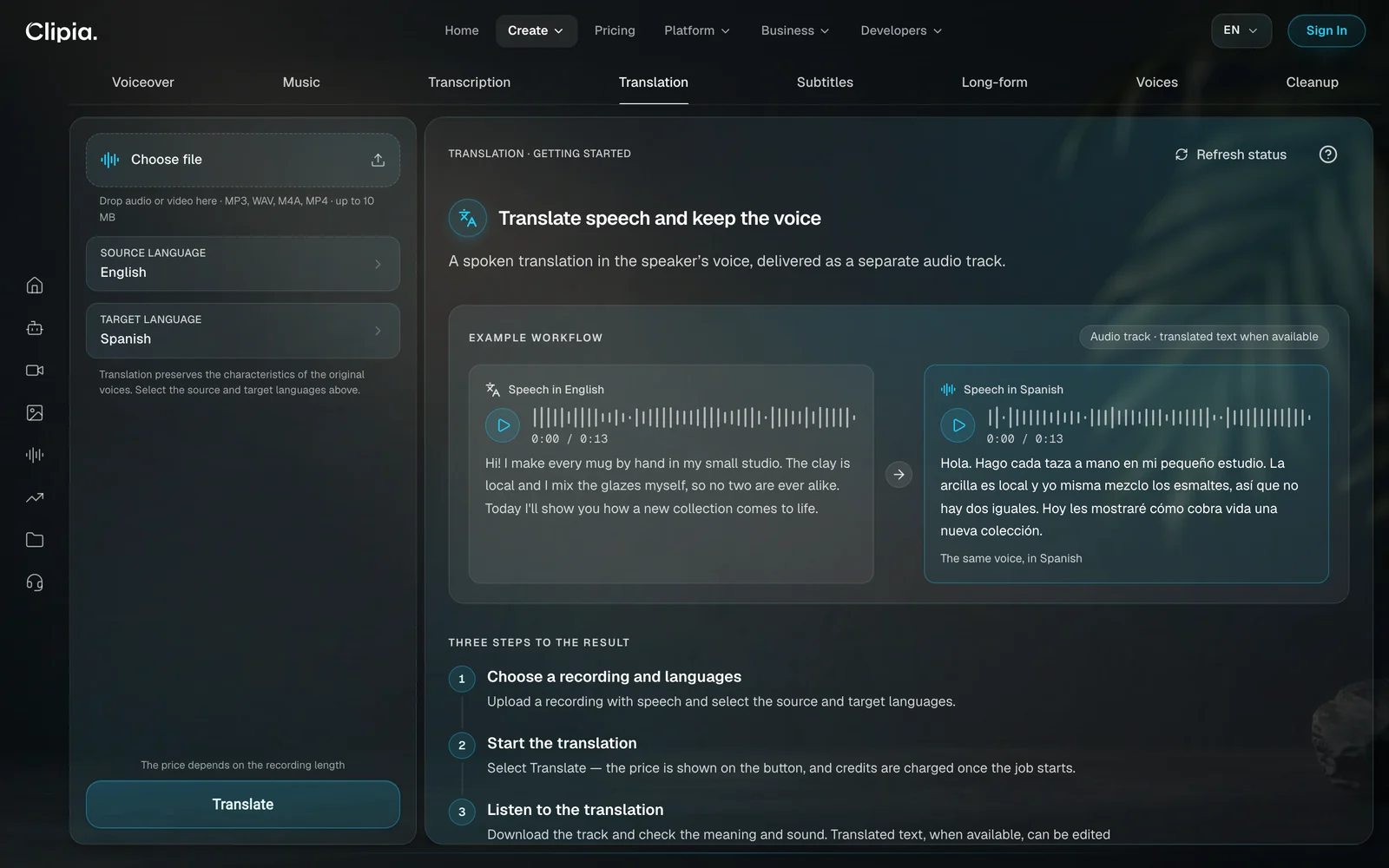Open the Business dropdown menu
Screen dimensions: 1389x868
coord(795,30)
